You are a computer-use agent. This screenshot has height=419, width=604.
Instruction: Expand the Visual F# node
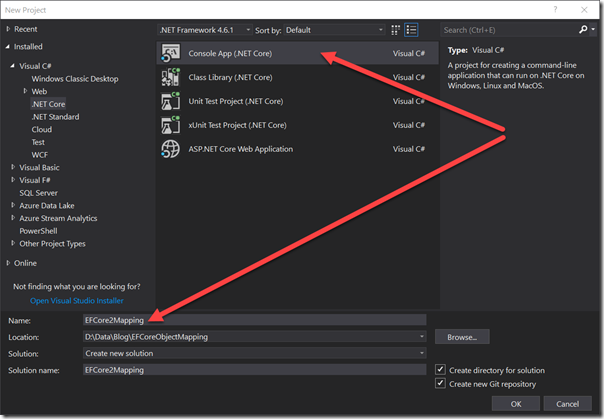[x=13, y=180]
